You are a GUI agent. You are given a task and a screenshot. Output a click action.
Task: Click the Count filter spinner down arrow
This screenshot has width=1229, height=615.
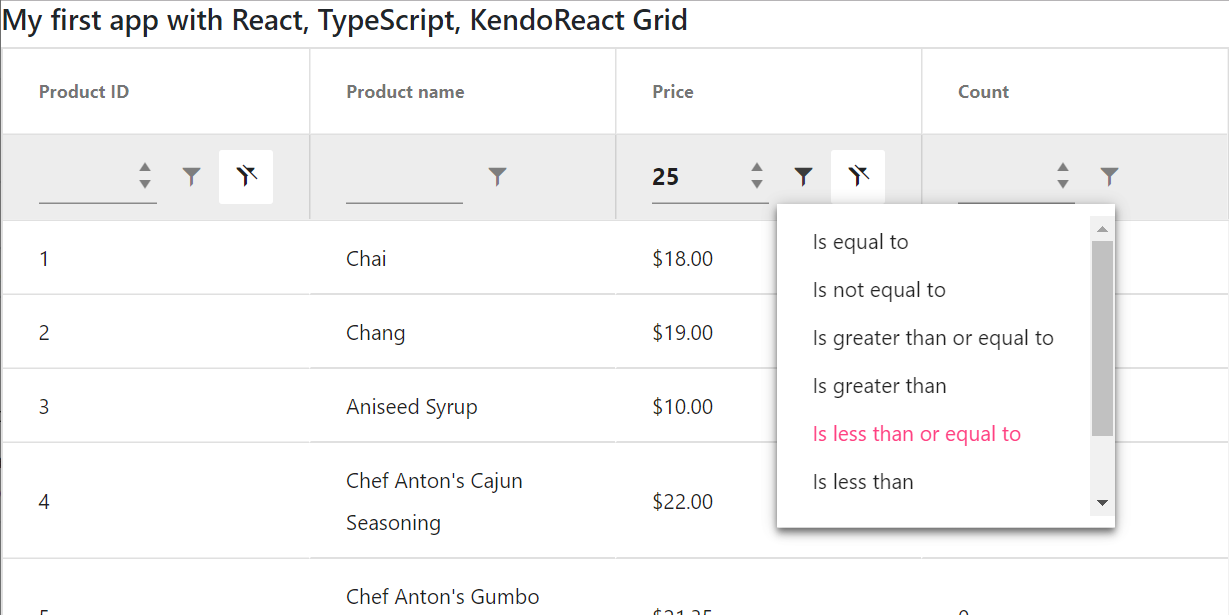[x=1064, y=184]
